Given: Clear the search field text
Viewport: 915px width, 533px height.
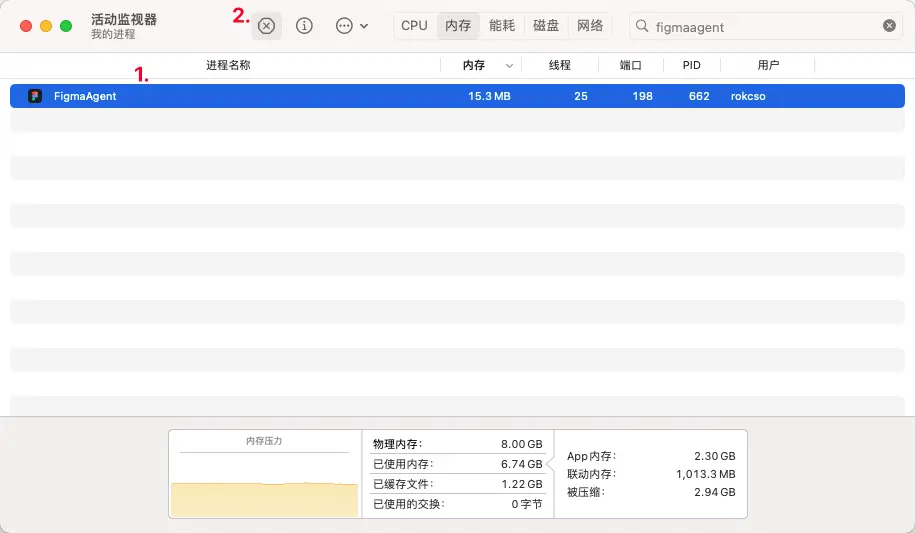Looking at the screenshot, I should 889,26.
